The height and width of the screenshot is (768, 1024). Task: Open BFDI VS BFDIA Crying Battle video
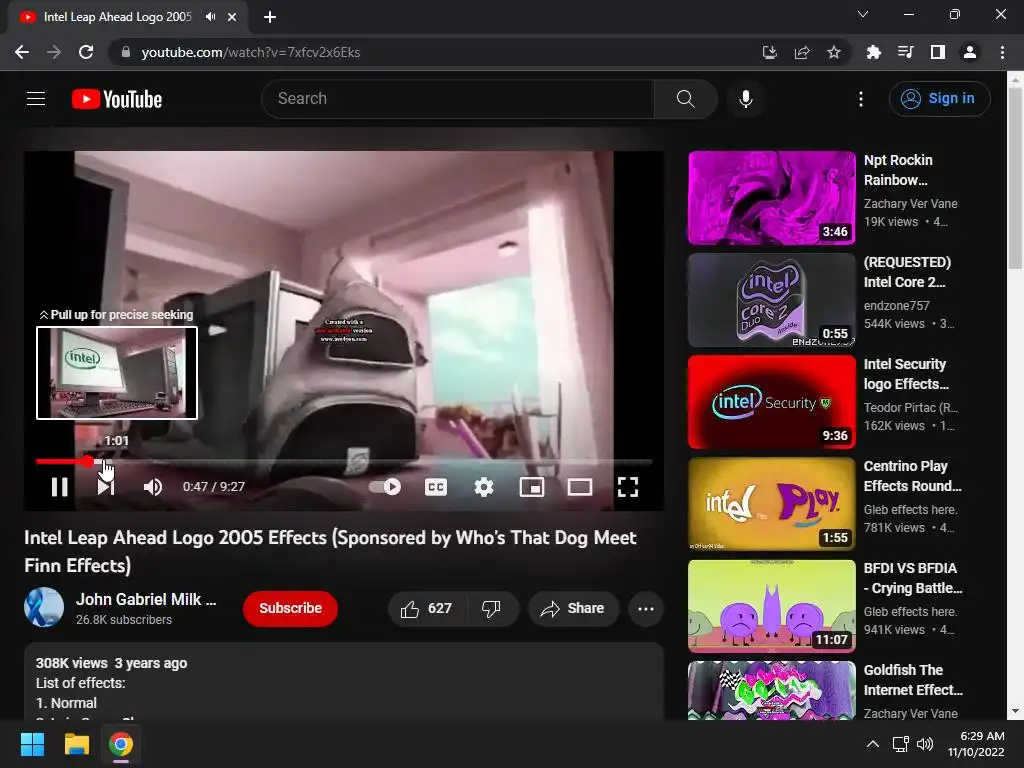coord(771,606)
